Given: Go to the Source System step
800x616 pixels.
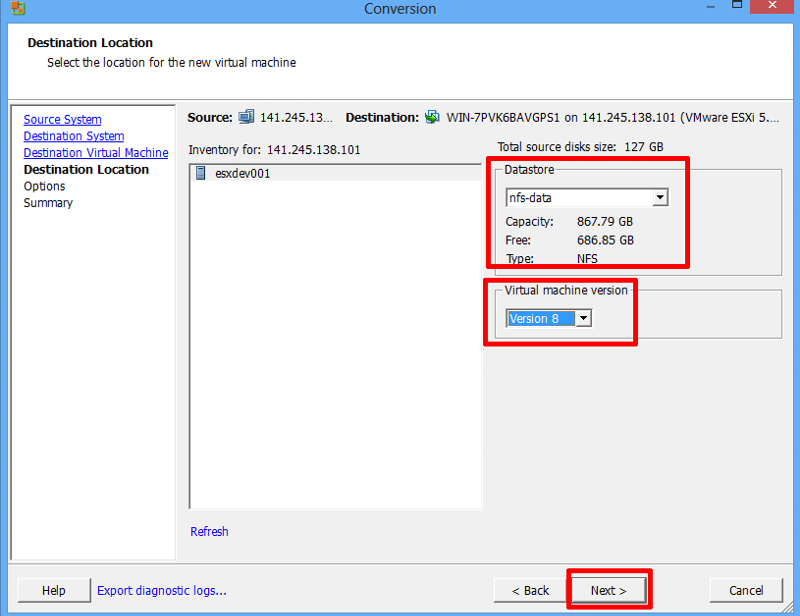Looking at the screenshot, I should (x=62, y=119).
